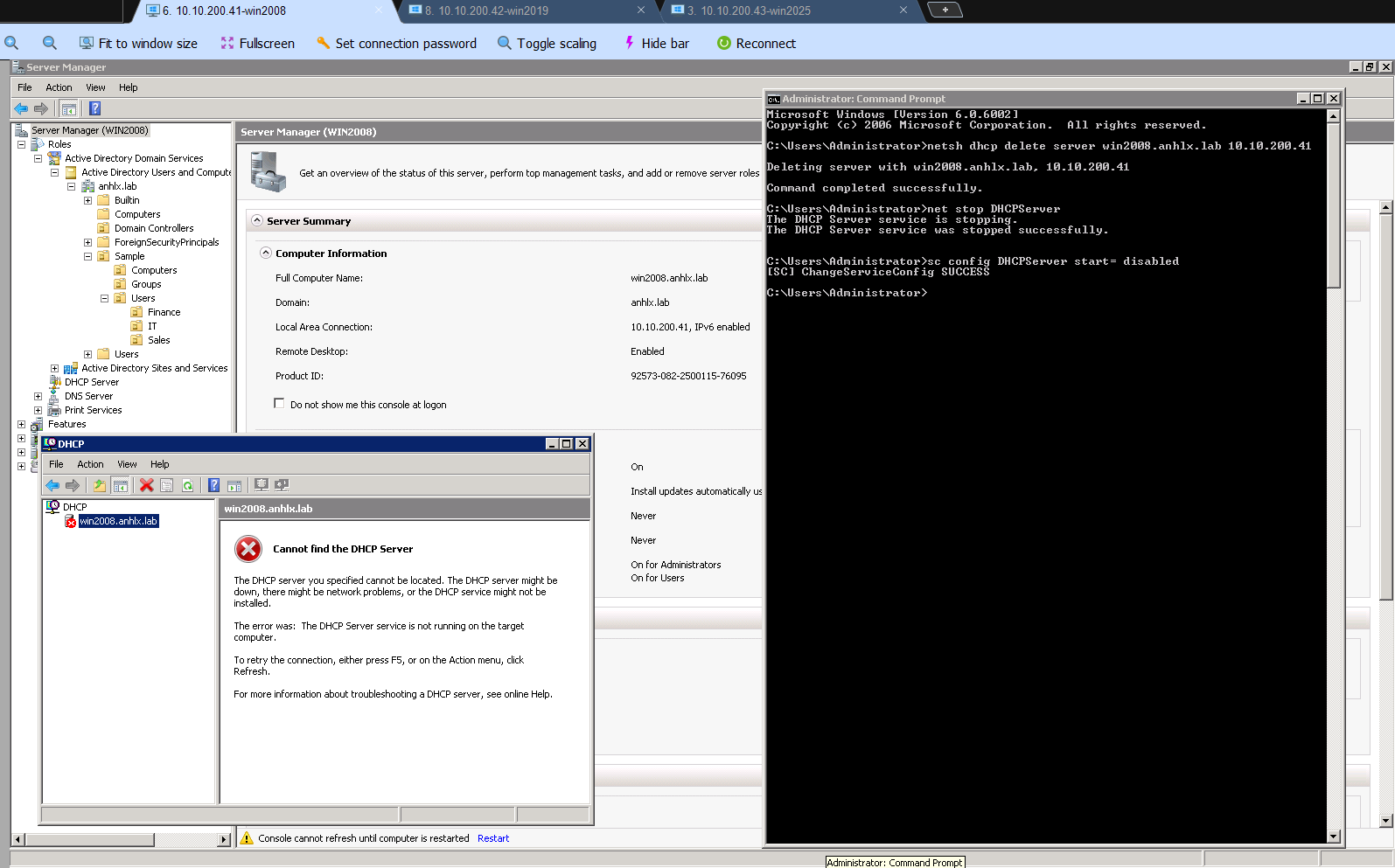
Task: Expand ForeignSecurityPrincipals folder
Action: [x=87, y=242]
